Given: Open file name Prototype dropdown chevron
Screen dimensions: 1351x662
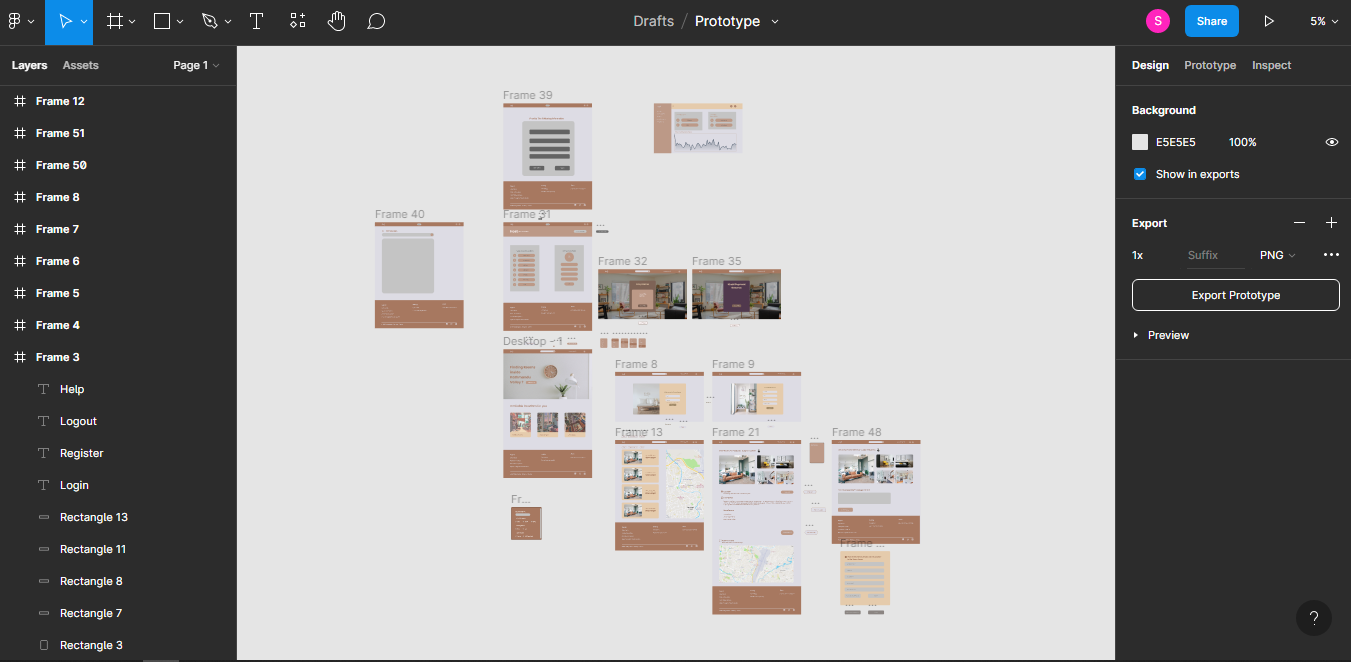Looking at the screenshot, I should click(x=775, y=21).
